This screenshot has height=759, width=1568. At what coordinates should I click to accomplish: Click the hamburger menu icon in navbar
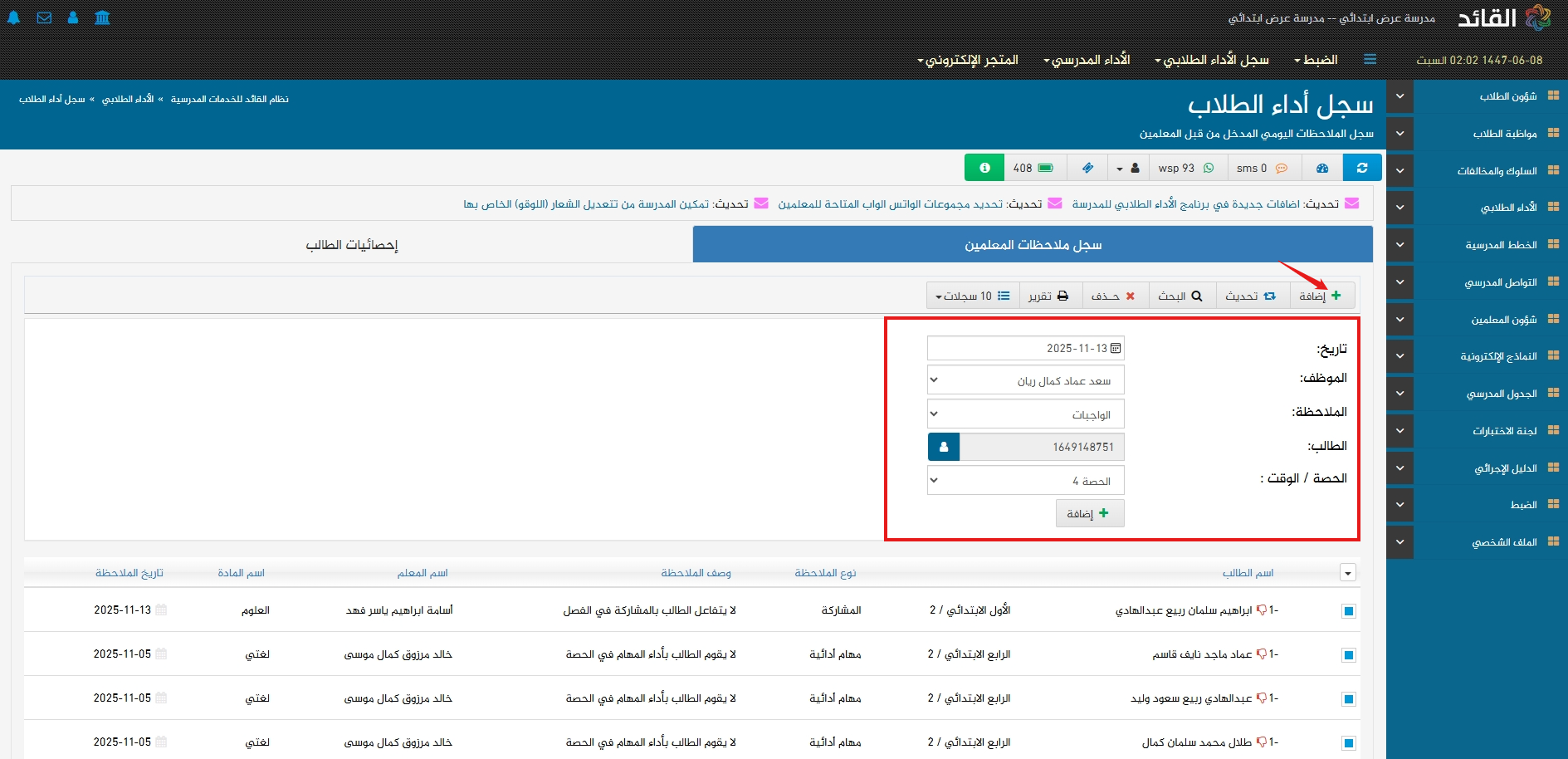pyautogui.click(x=1370, y=59)
